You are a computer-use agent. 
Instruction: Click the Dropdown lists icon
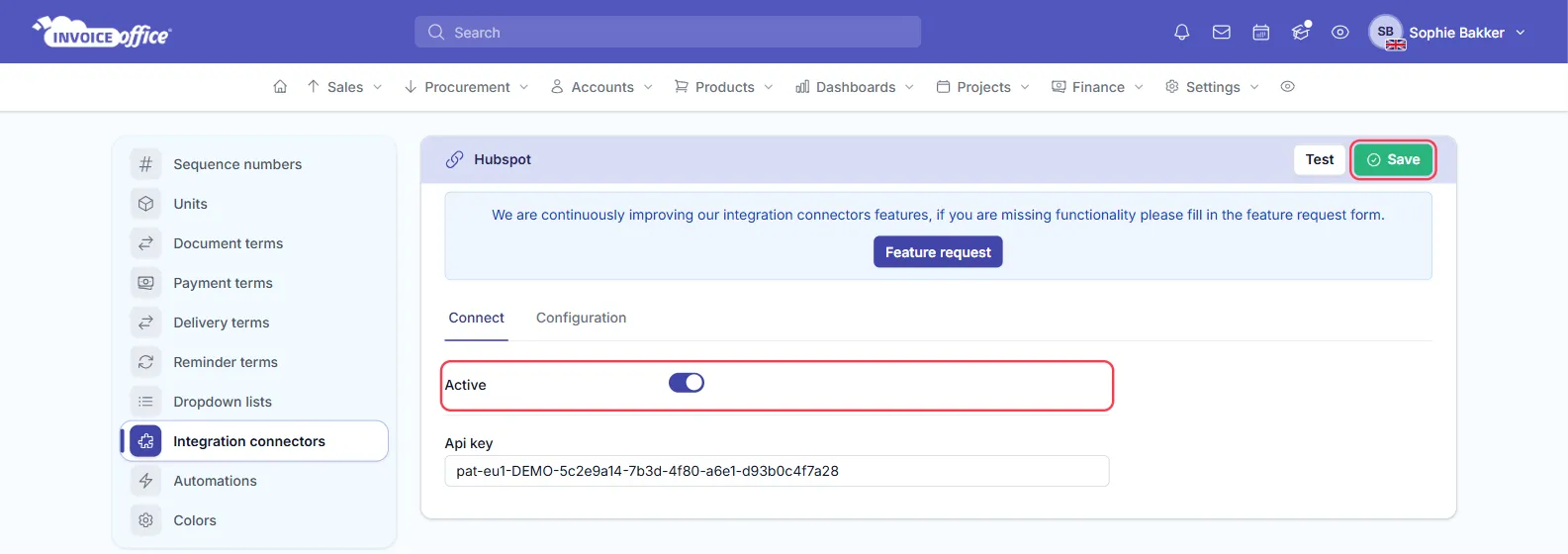pyautogui.click(x=145, y=402)
